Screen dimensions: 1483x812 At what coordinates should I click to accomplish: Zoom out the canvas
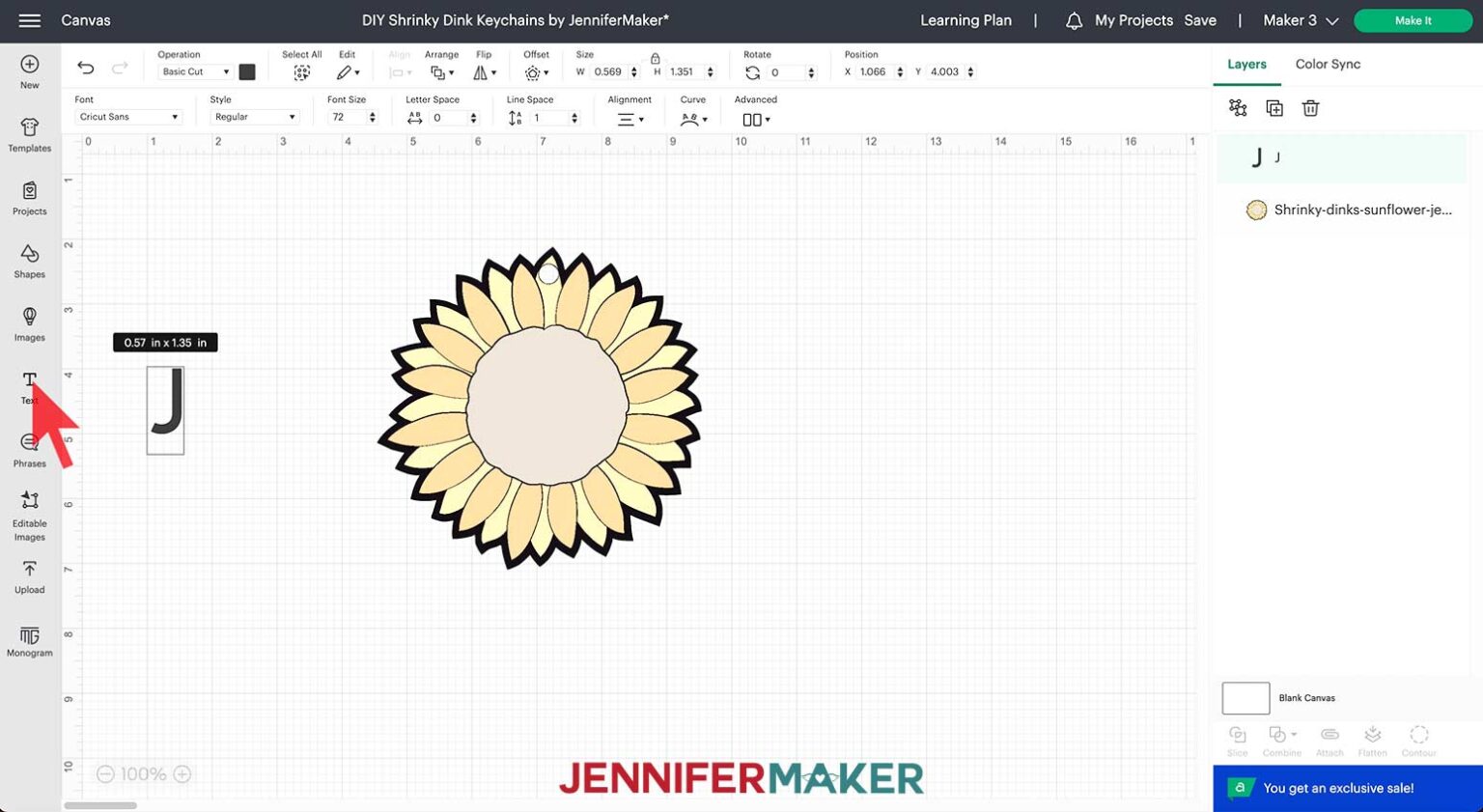click(x=105, y=774)
